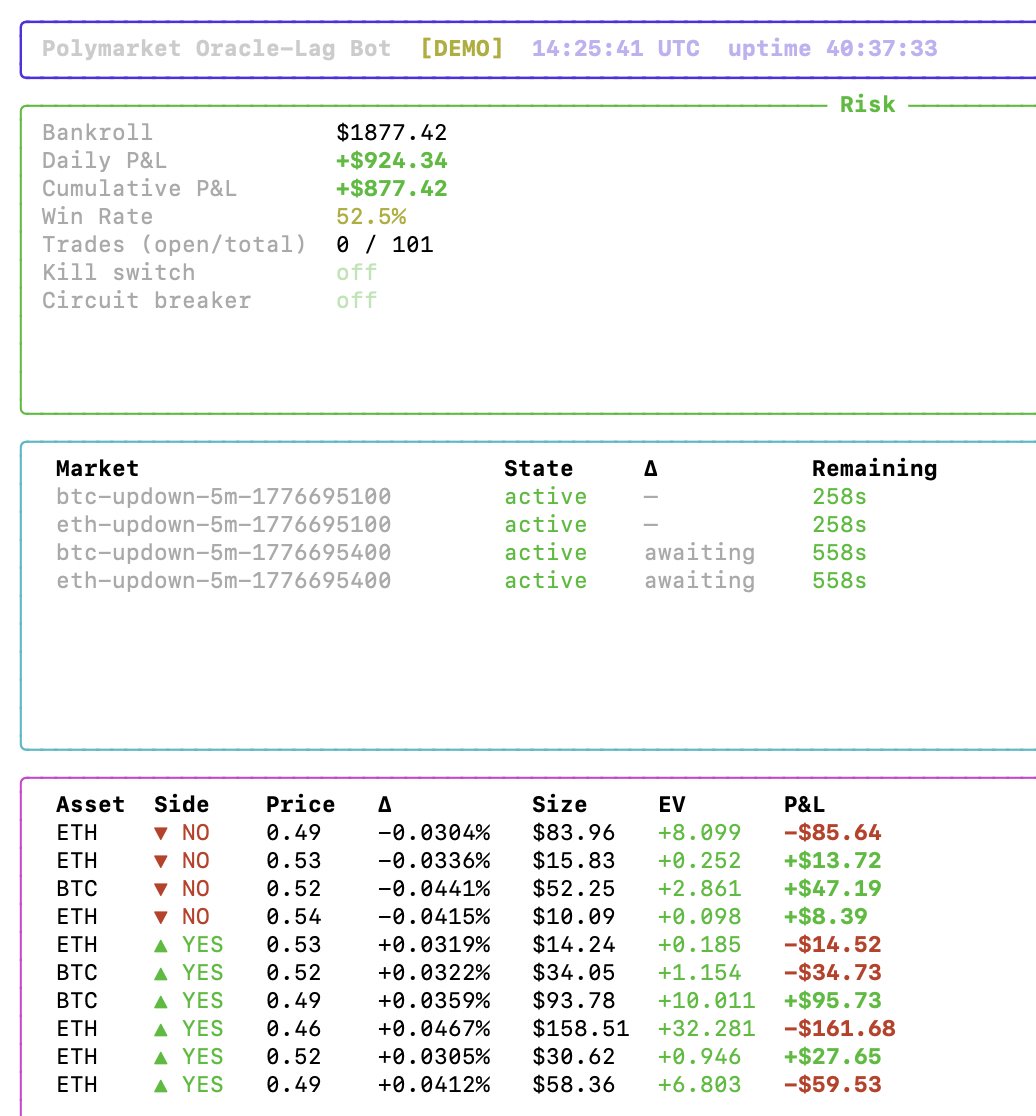1036x1116 pixels.
Task: Select the price 0.54 in trades
Action: click(293, 917)
